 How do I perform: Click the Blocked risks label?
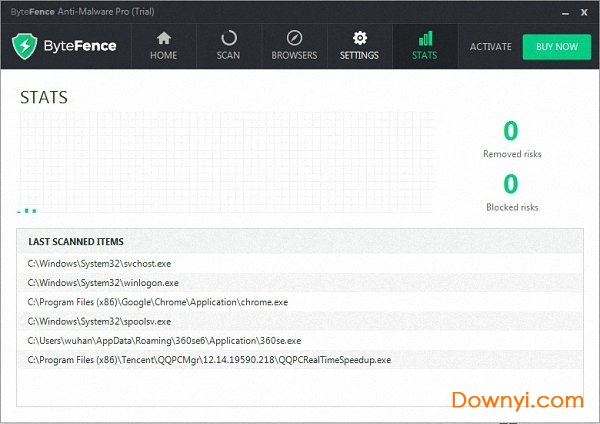click(x=512, y=207)
